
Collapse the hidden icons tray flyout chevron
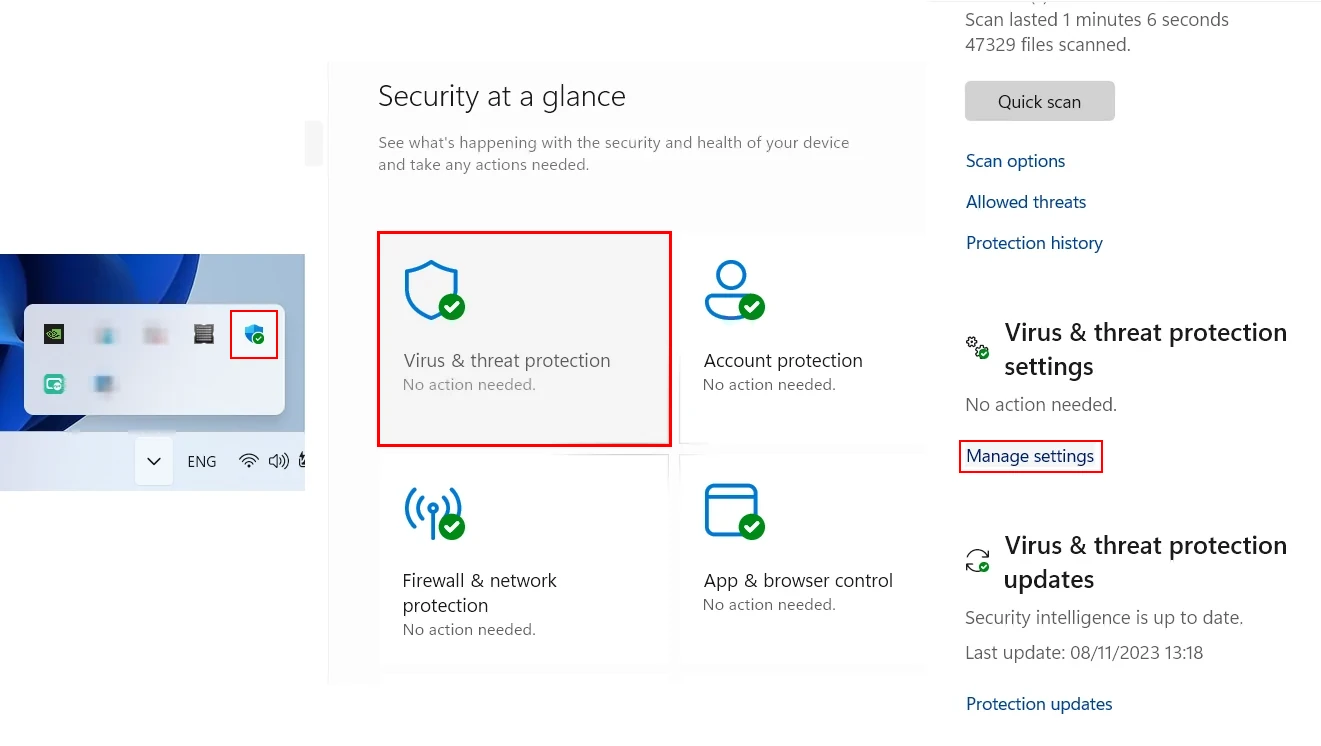[x=152, y=461]
